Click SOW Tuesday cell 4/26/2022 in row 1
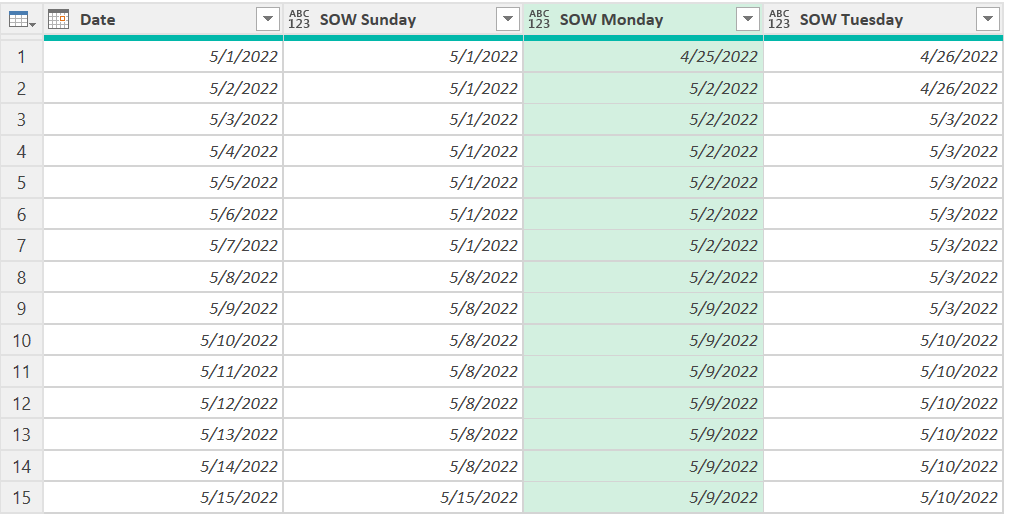 click(883, 57)
